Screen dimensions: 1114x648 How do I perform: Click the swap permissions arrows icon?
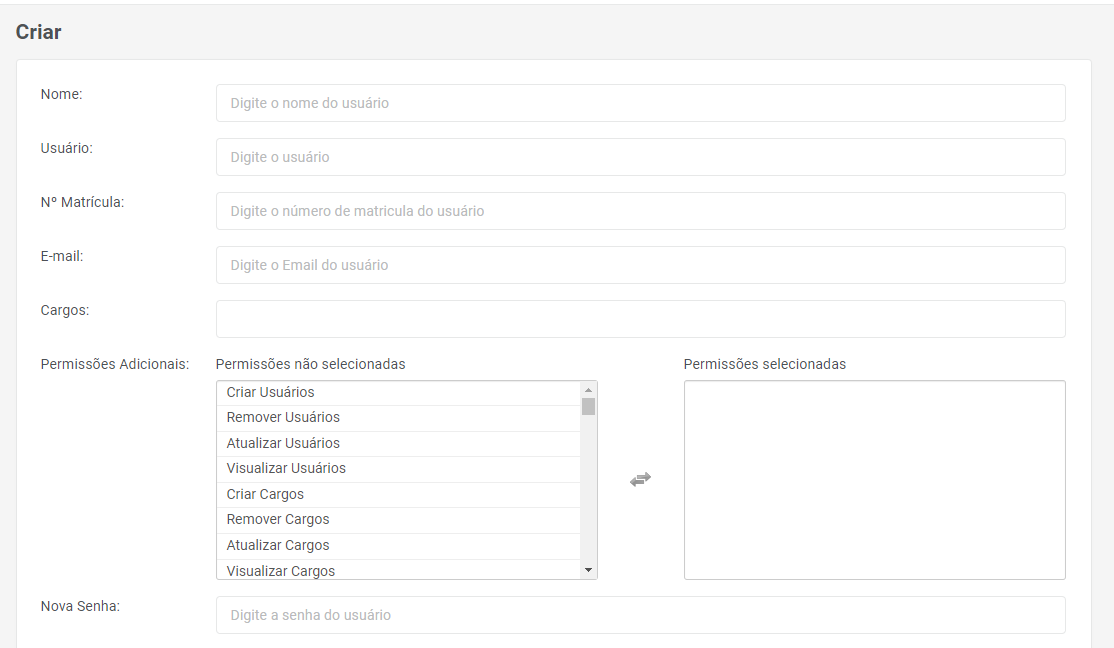tap(640, 480)
